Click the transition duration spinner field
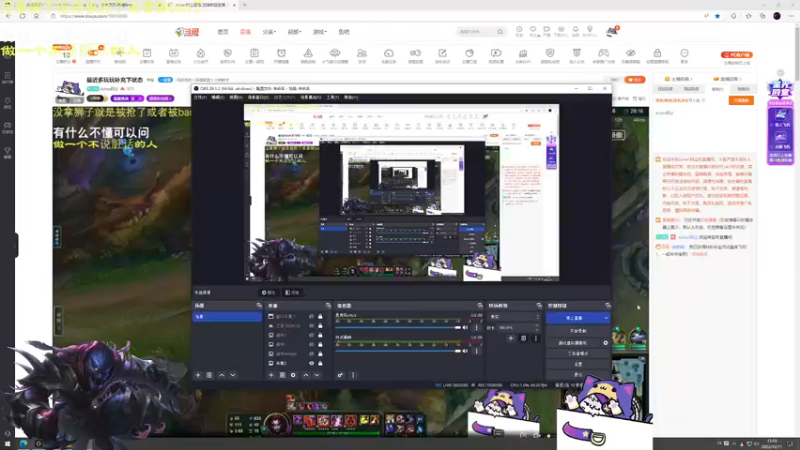Screen dimensions: 800x450 pyautogui.click(x=518, y=328)
